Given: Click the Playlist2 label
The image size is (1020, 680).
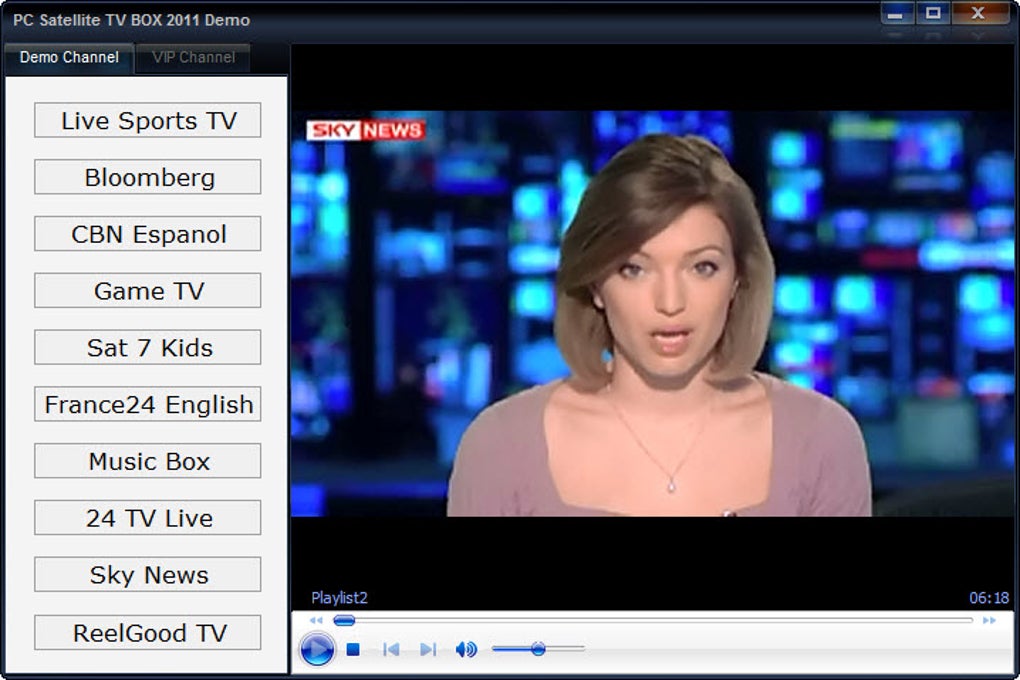Looking at the screenshot, I should pyautogui.click(x=340, y=598).
